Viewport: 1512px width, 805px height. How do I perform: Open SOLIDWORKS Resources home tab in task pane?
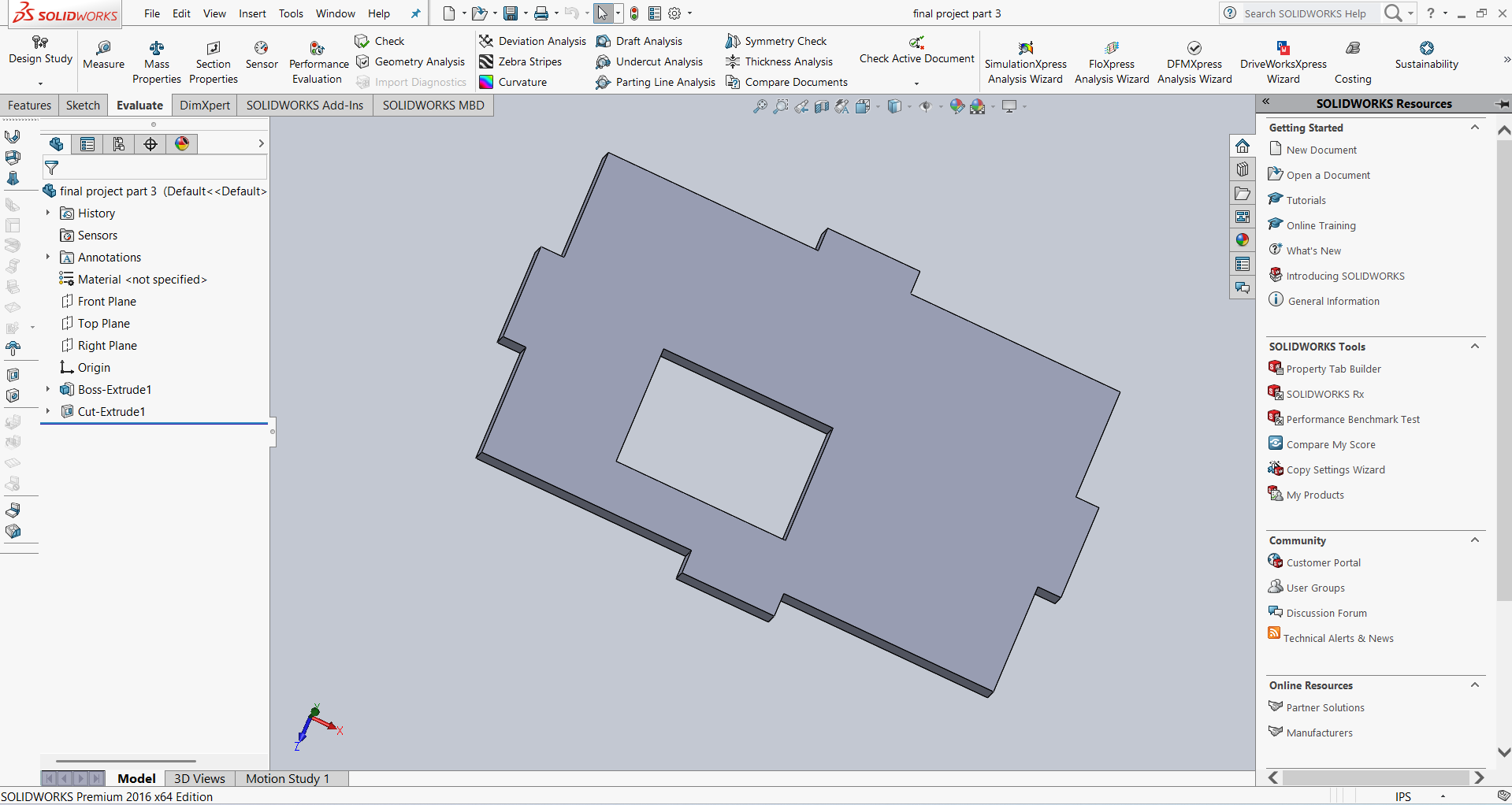[1243, 146]
